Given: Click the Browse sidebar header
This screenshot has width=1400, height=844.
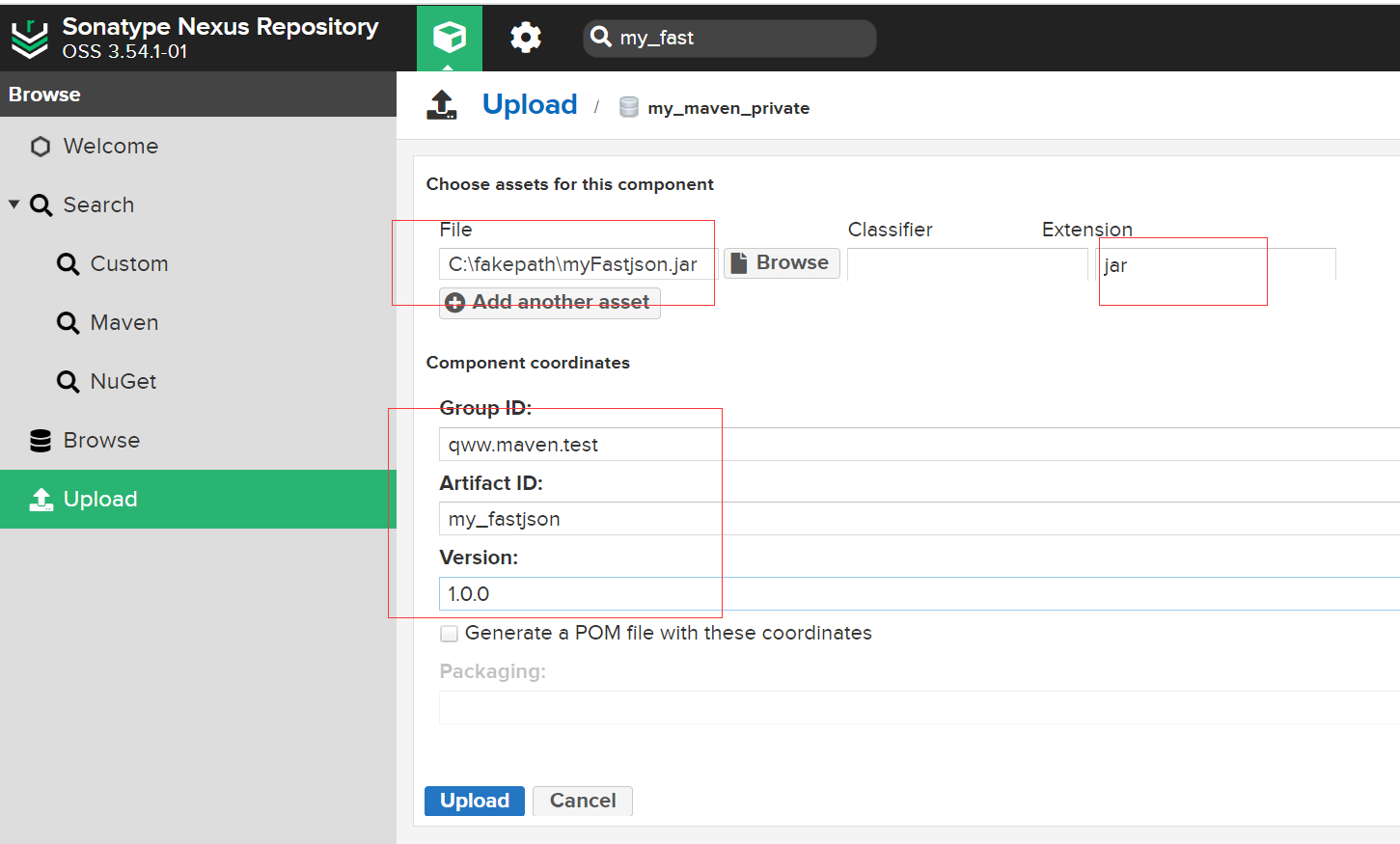Looking at the screenshot, I should (x=198, y=95).
